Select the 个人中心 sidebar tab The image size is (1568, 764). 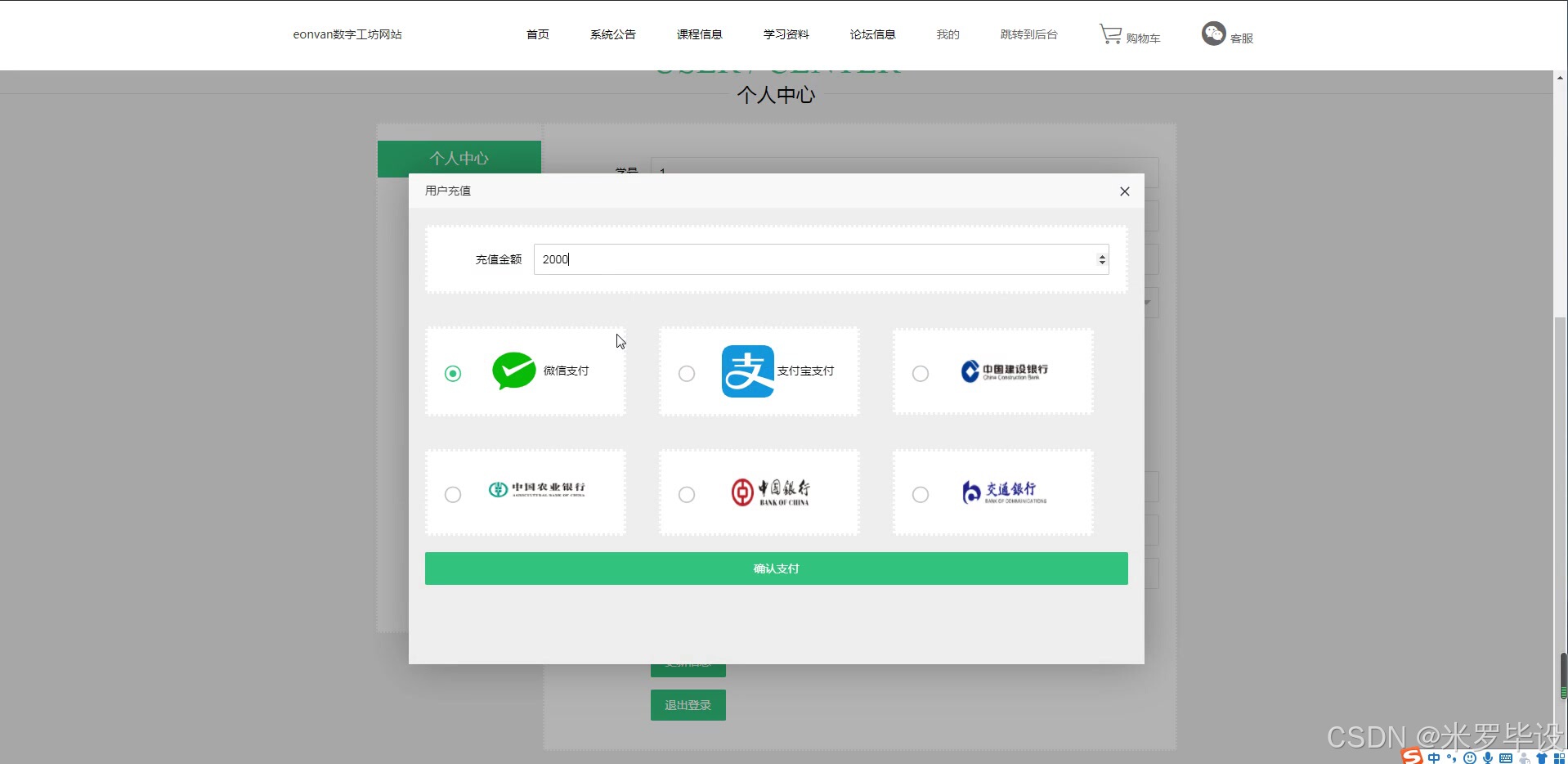click(459, 158)
